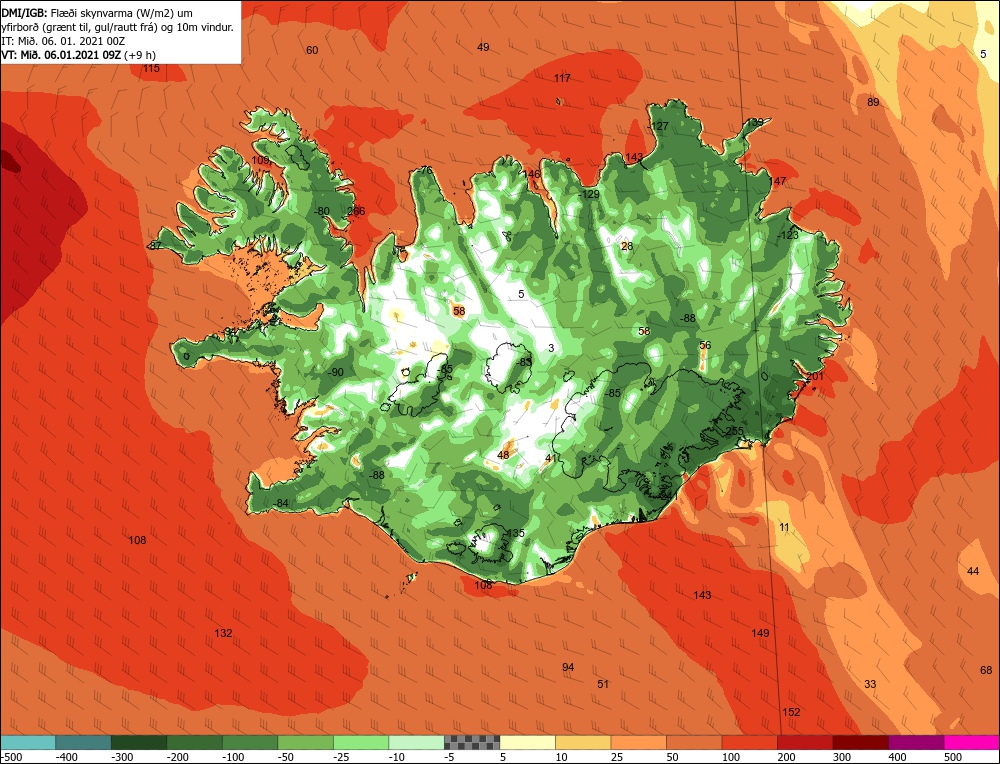
Task: Click the map value 28
Action: click(x=627, y=246)
